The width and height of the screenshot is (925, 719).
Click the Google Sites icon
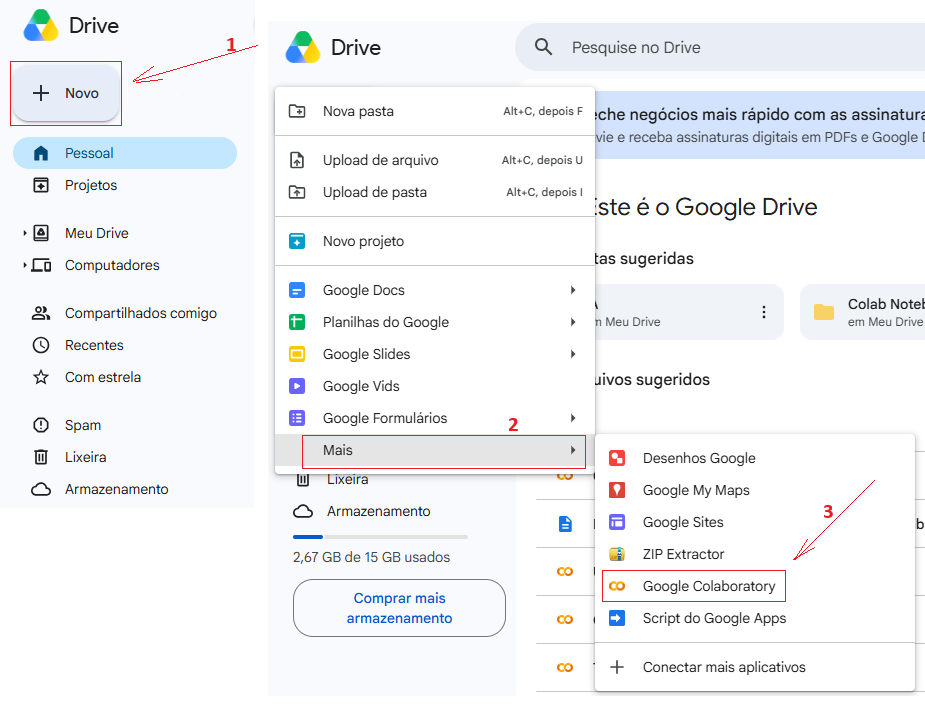617,522
